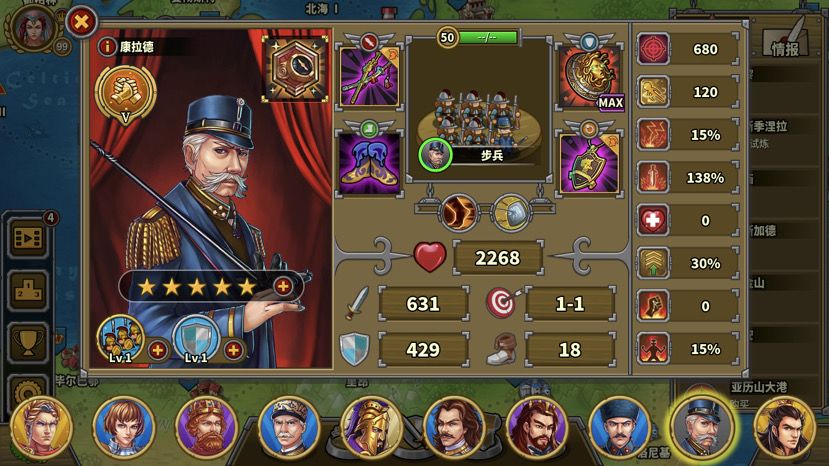Screen dimensions: 829x466
Task: Tap the handshake rank V medal
Action: [x=125, y=94]
